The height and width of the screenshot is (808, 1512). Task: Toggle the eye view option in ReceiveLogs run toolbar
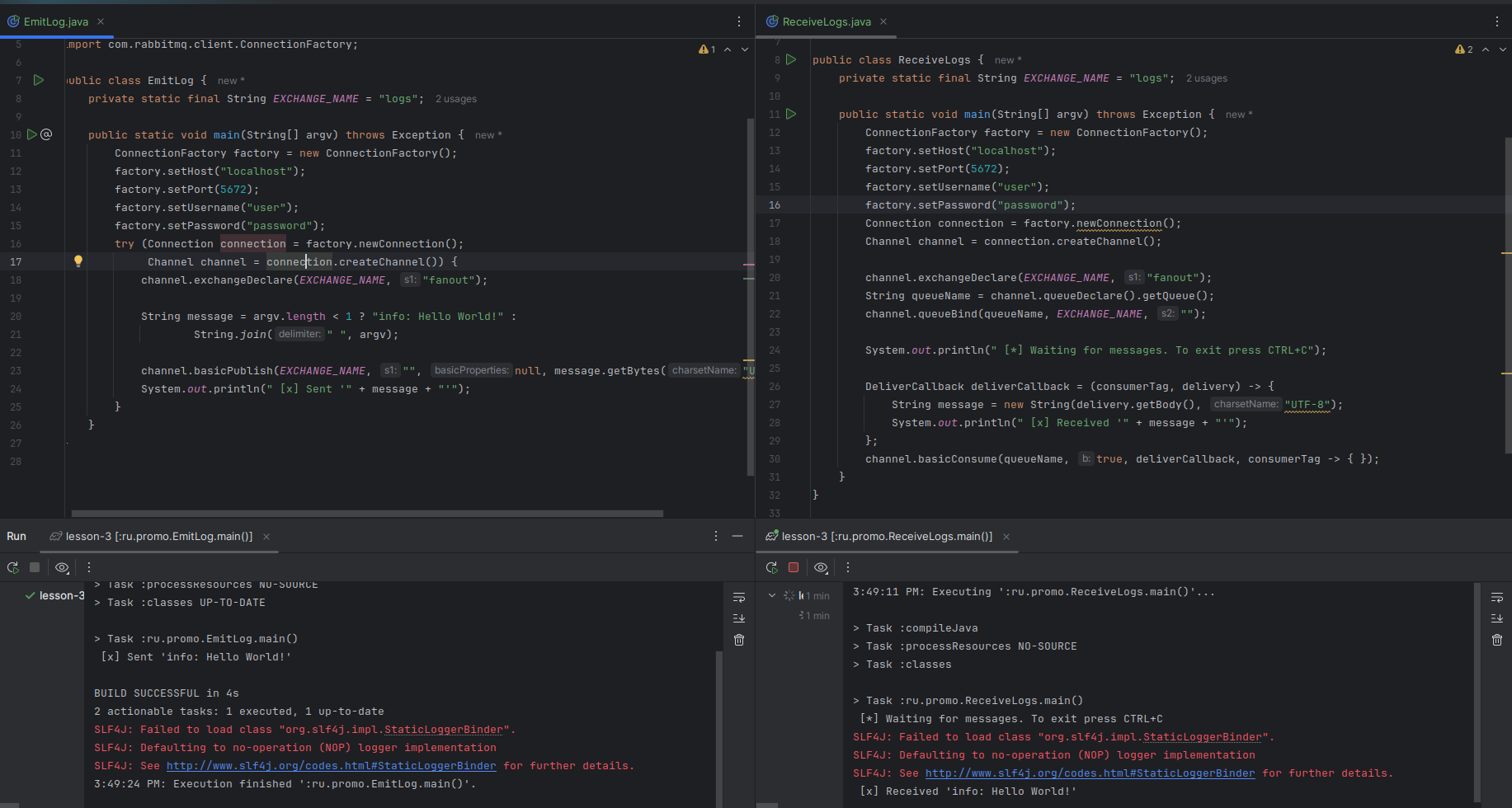[x=821, y=567]
